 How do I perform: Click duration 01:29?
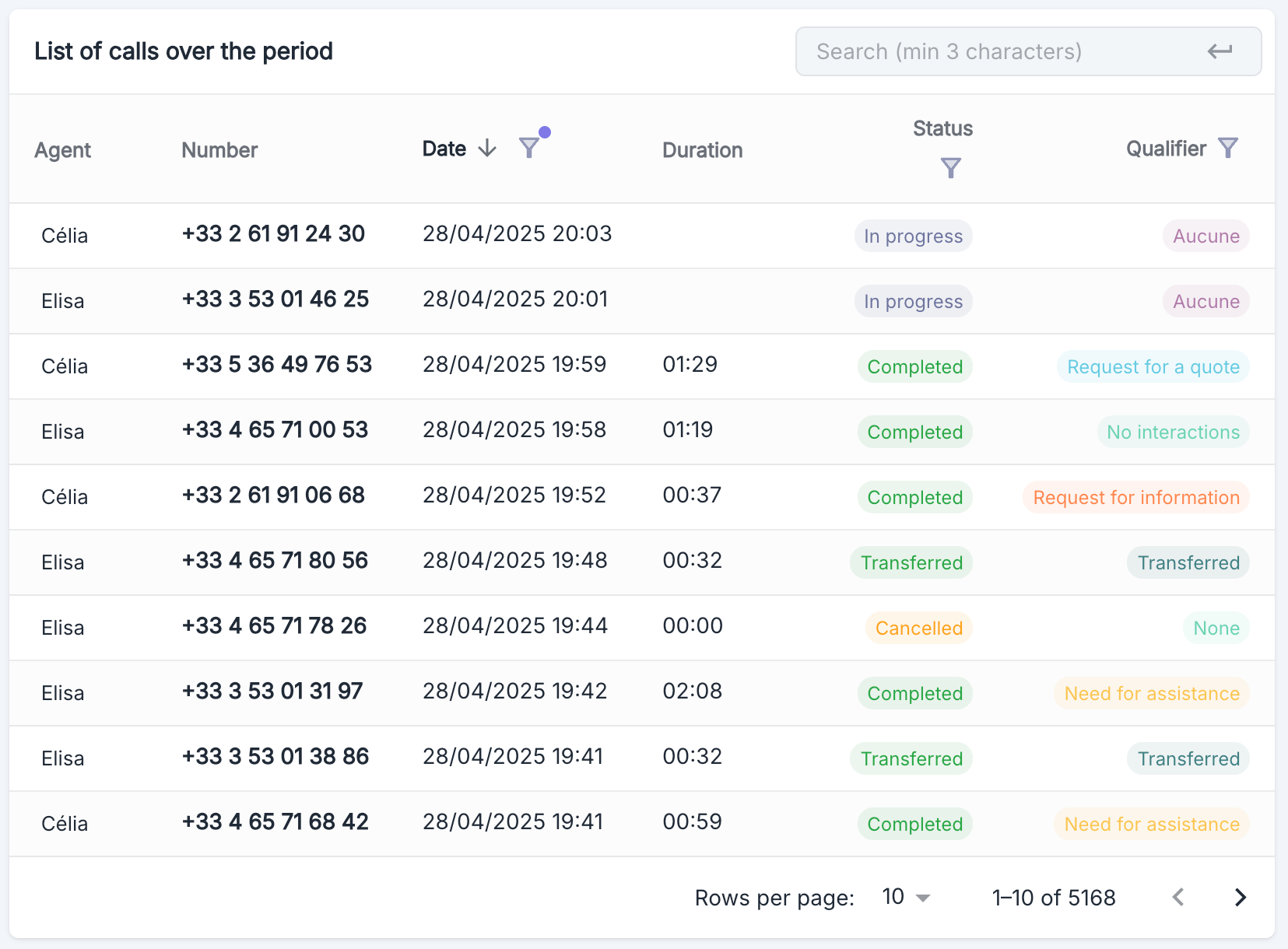pos(690,364)
